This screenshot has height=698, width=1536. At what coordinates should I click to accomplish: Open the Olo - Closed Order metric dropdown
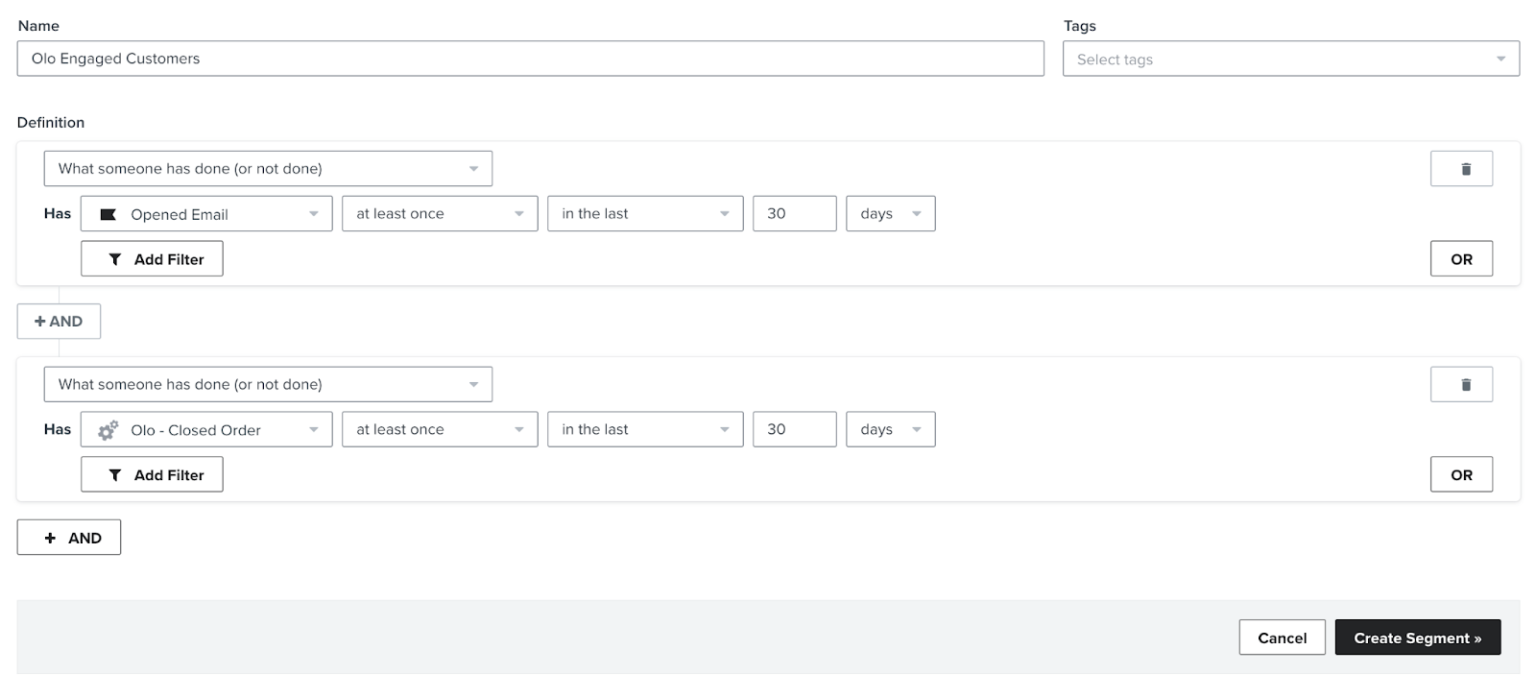(x=205, y=429)
